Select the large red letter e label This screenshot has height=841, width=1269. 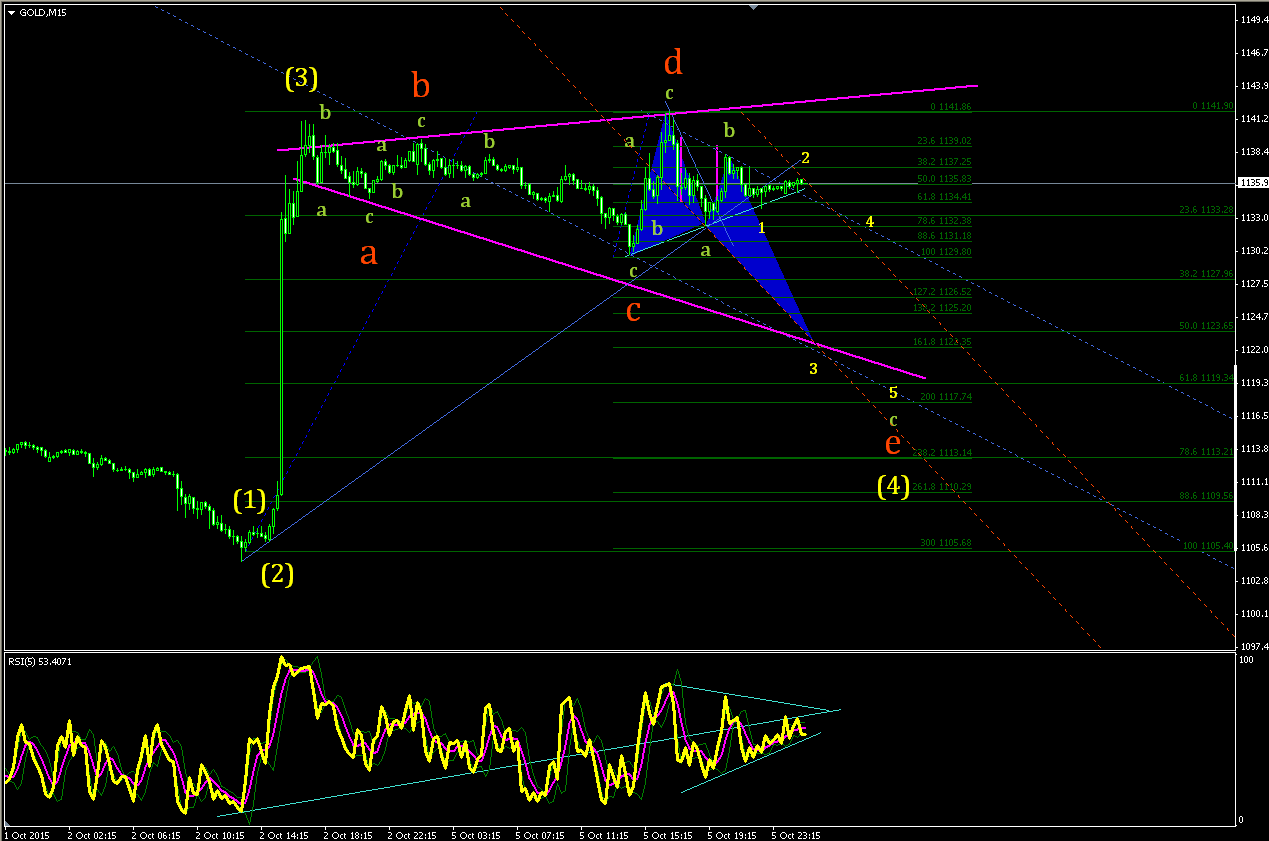pos(893,441)
